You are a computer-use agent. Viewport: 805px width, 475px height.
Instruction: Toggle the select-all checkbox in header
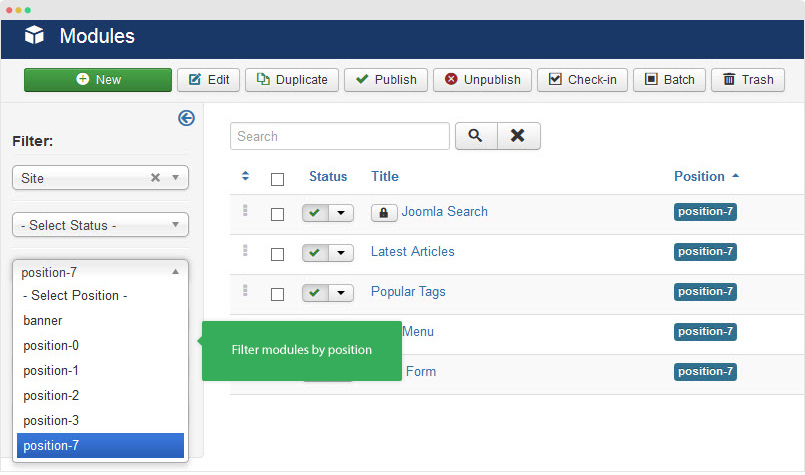(x=278, y=179)
